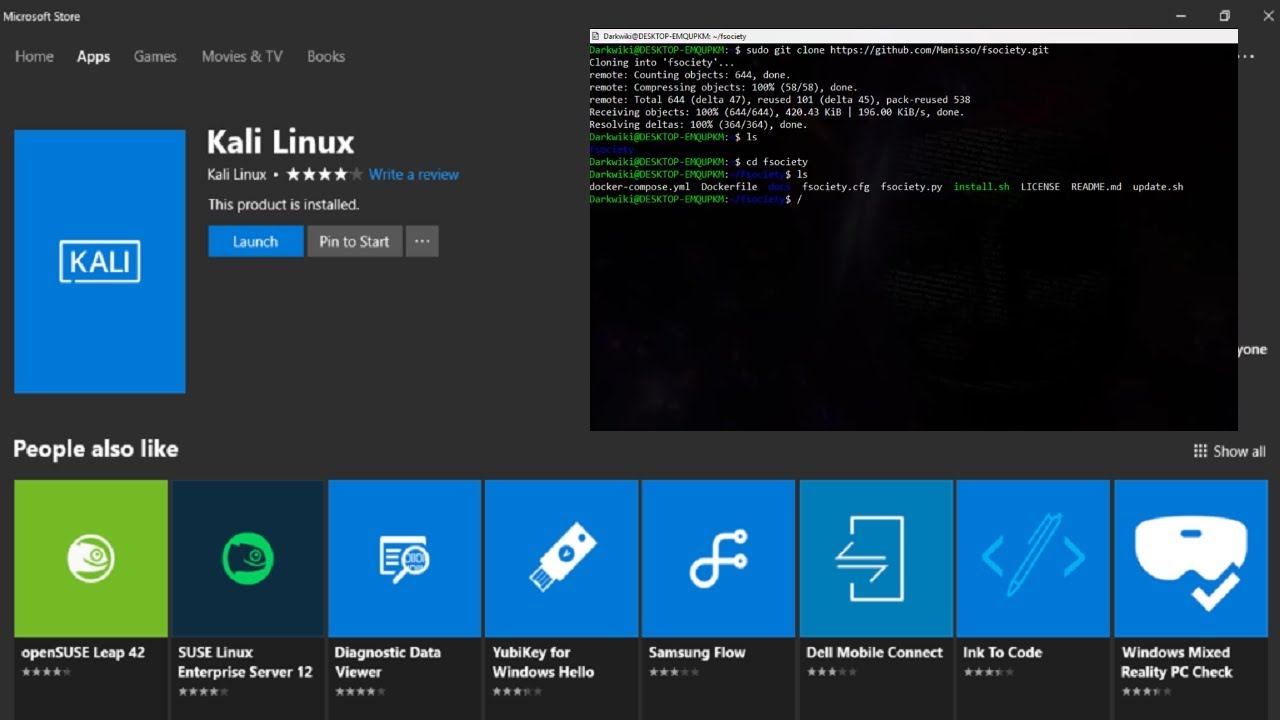Click the Windows Mixed Reality PC Check title
Image resolution: width=1280 pixels, height=720 pixels.
(1177, 662)
